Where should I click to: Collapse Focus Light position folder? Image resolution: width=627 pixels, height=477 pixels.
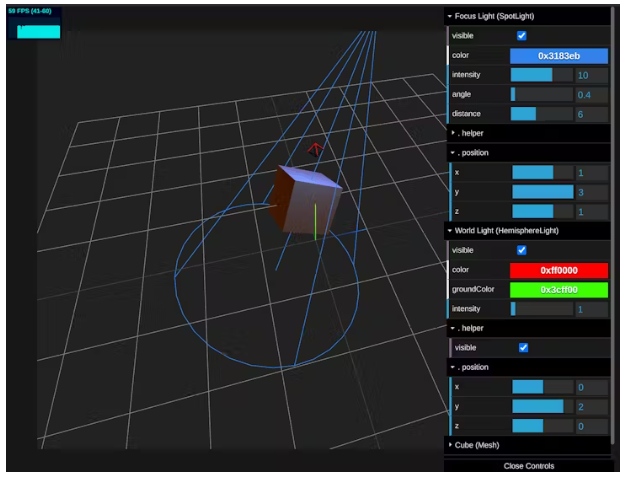[x=472, y=152]
